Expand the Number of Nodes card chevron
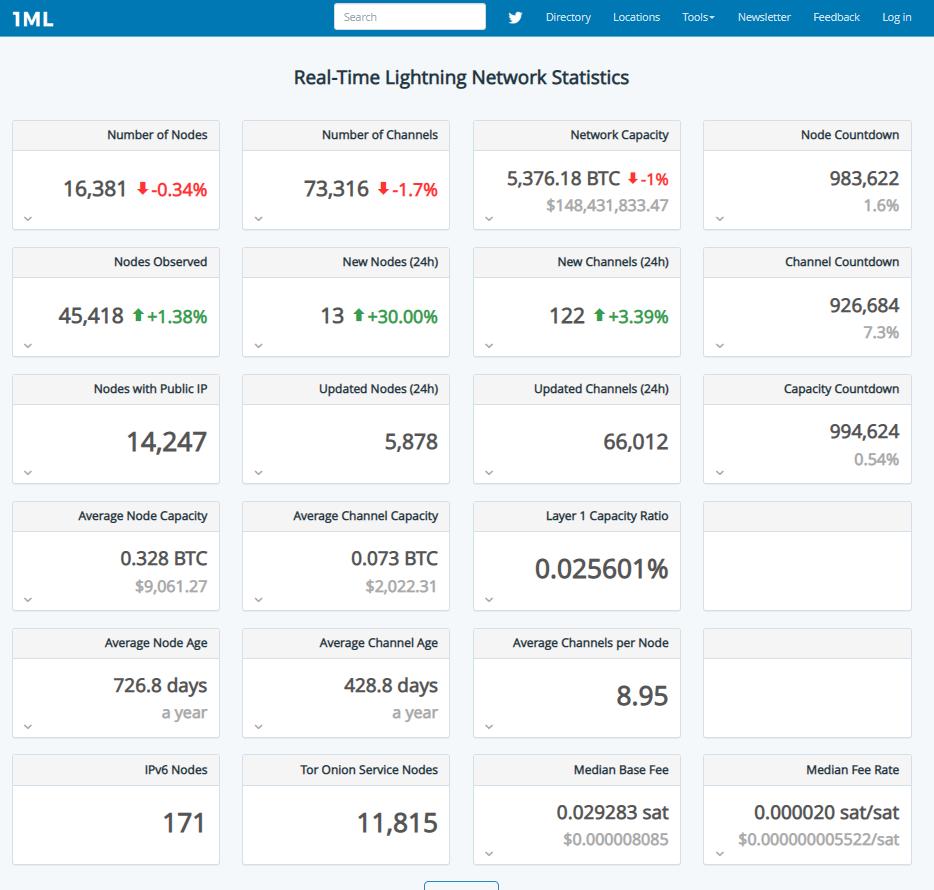934x890 pixels. [28, 219]
